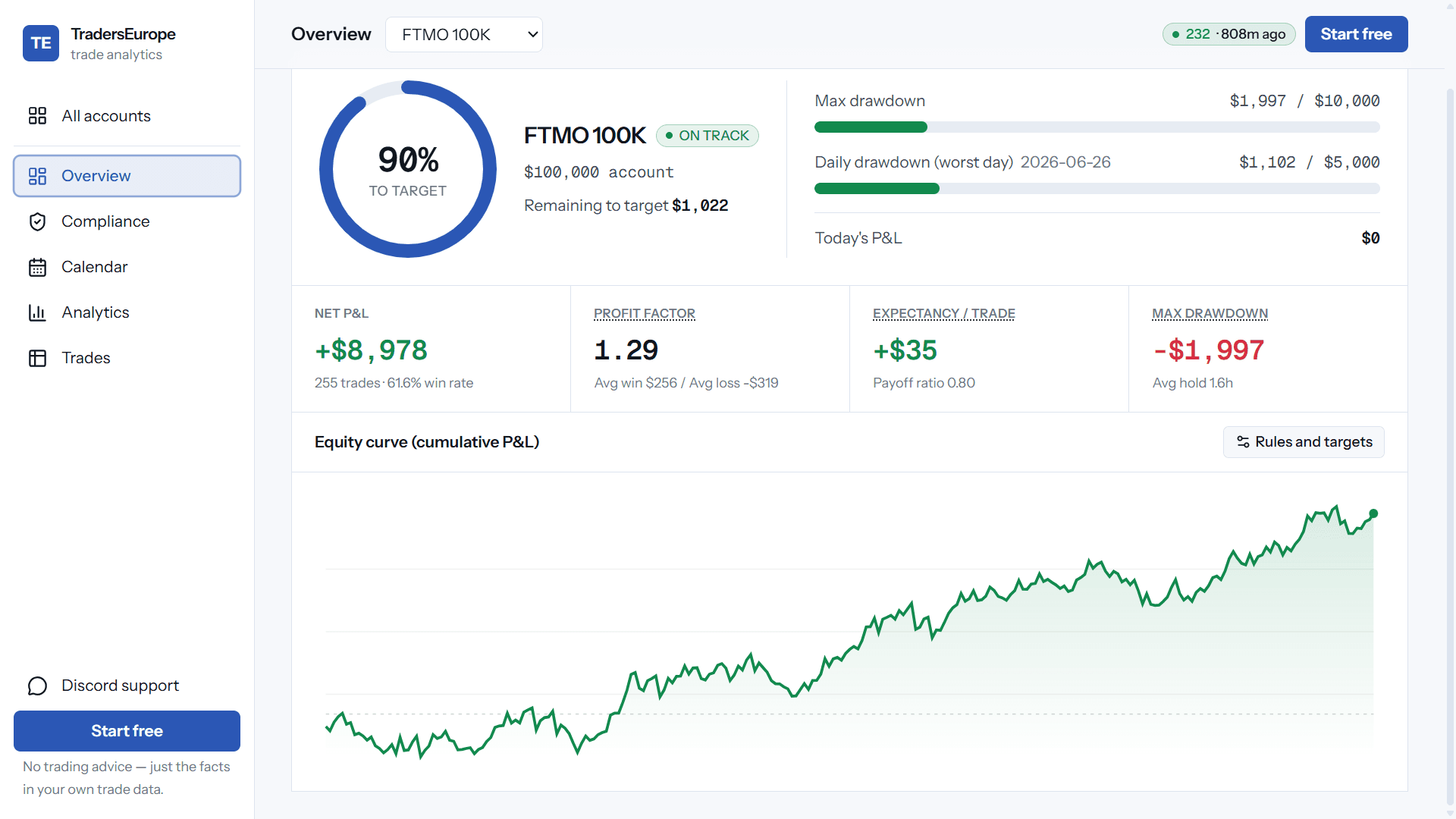The height and width of the screenshot is (819, 1456).
Task: Click the FTMO 100K card heading
Action: [x=585, y=136]
